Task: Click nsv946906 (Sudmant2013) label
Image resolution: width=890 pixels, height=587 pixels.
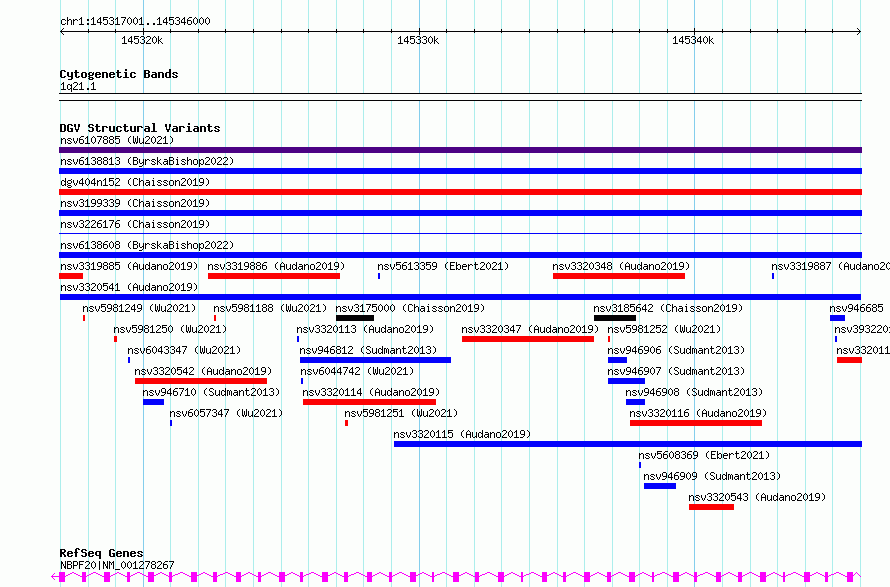Action: tap(676, 350)
